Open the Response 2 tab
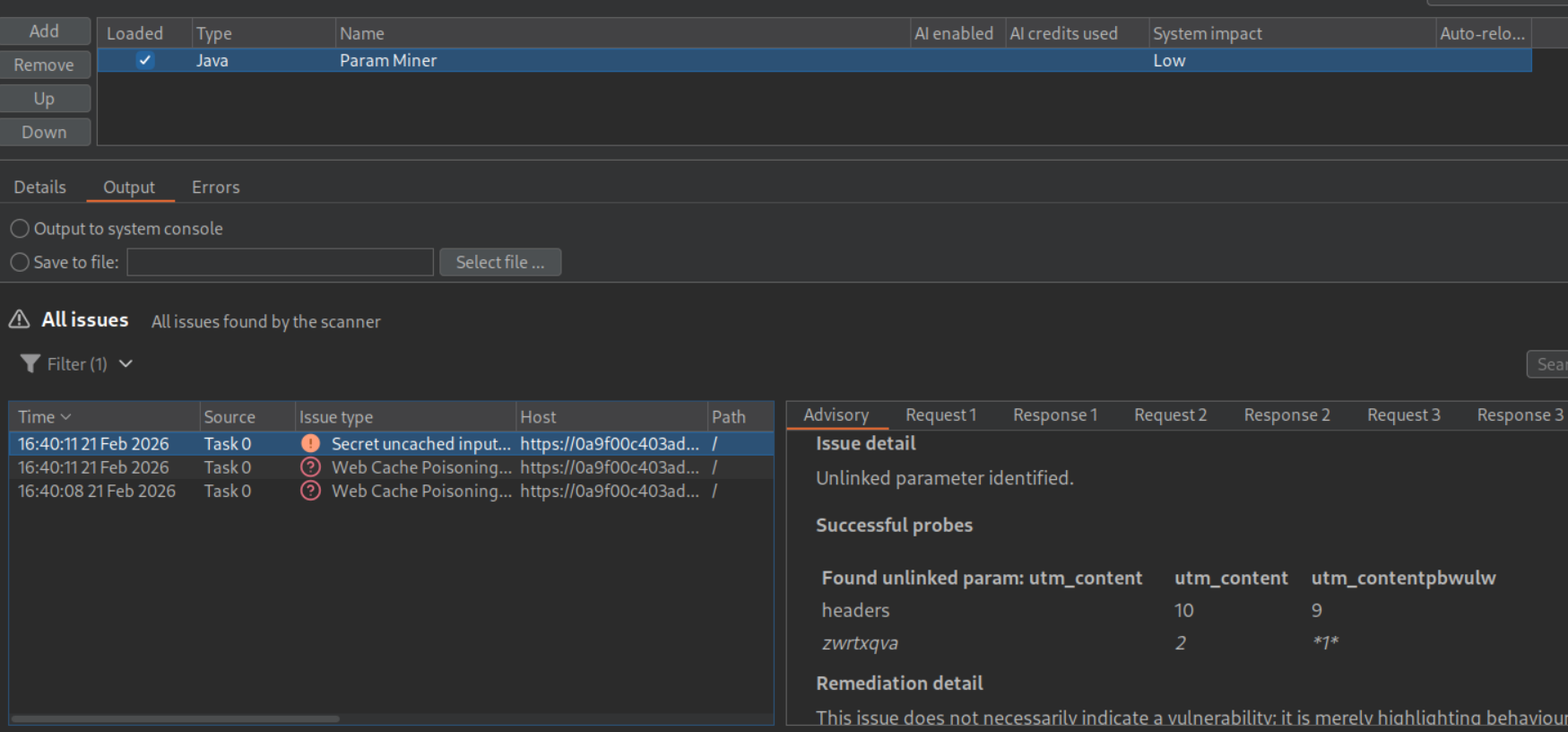This screenshot has width=1568, height=732. point(1286,415)
